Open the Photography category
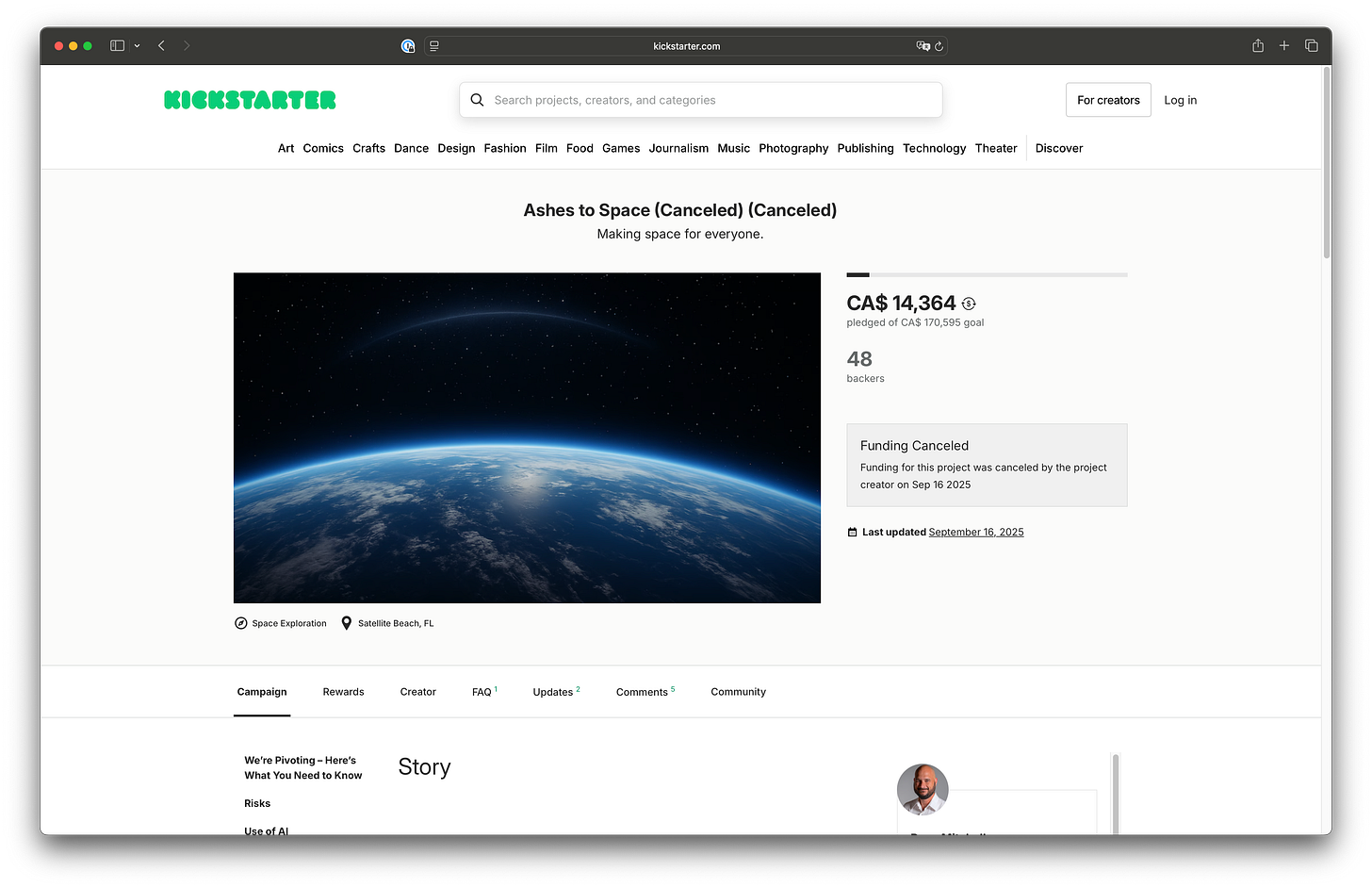The width and height of the screenshot is (1372, 888). 793,148
